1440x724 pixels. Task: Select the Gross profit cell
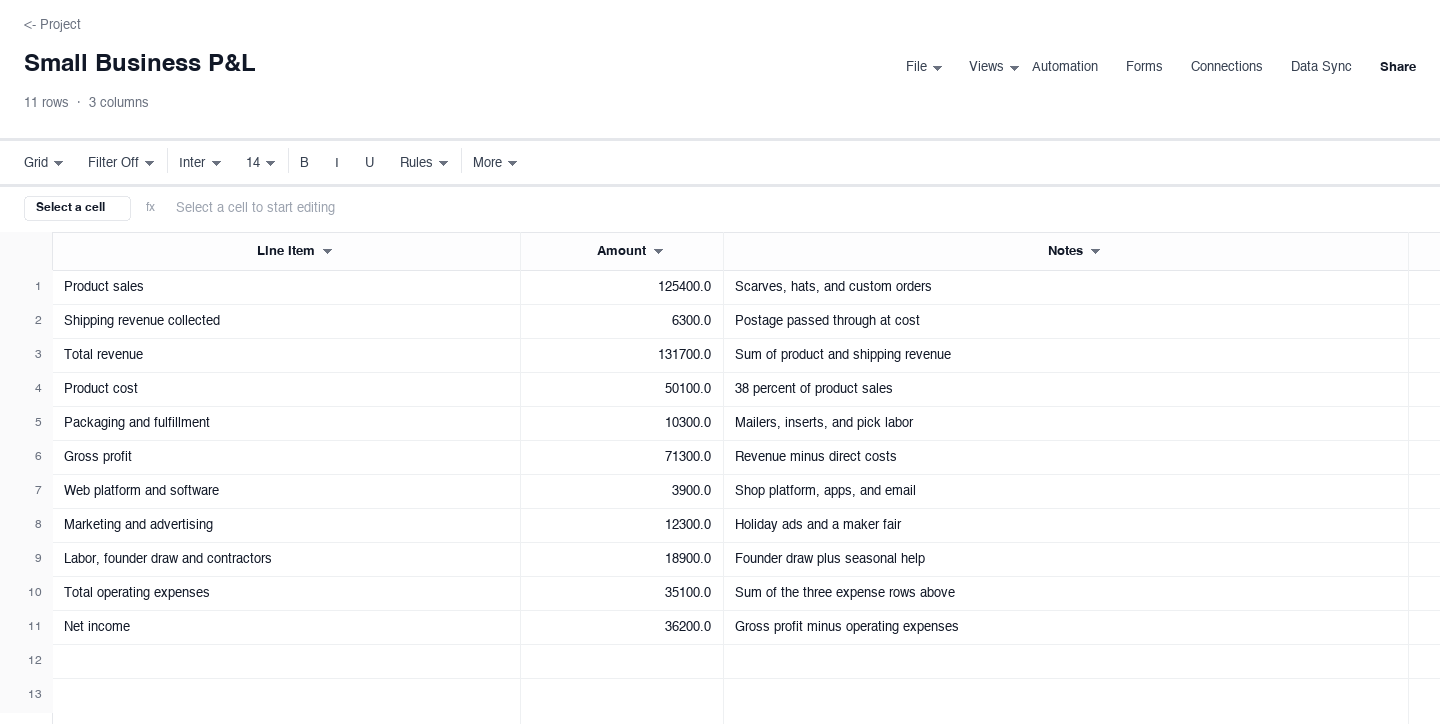coord(286,457)
